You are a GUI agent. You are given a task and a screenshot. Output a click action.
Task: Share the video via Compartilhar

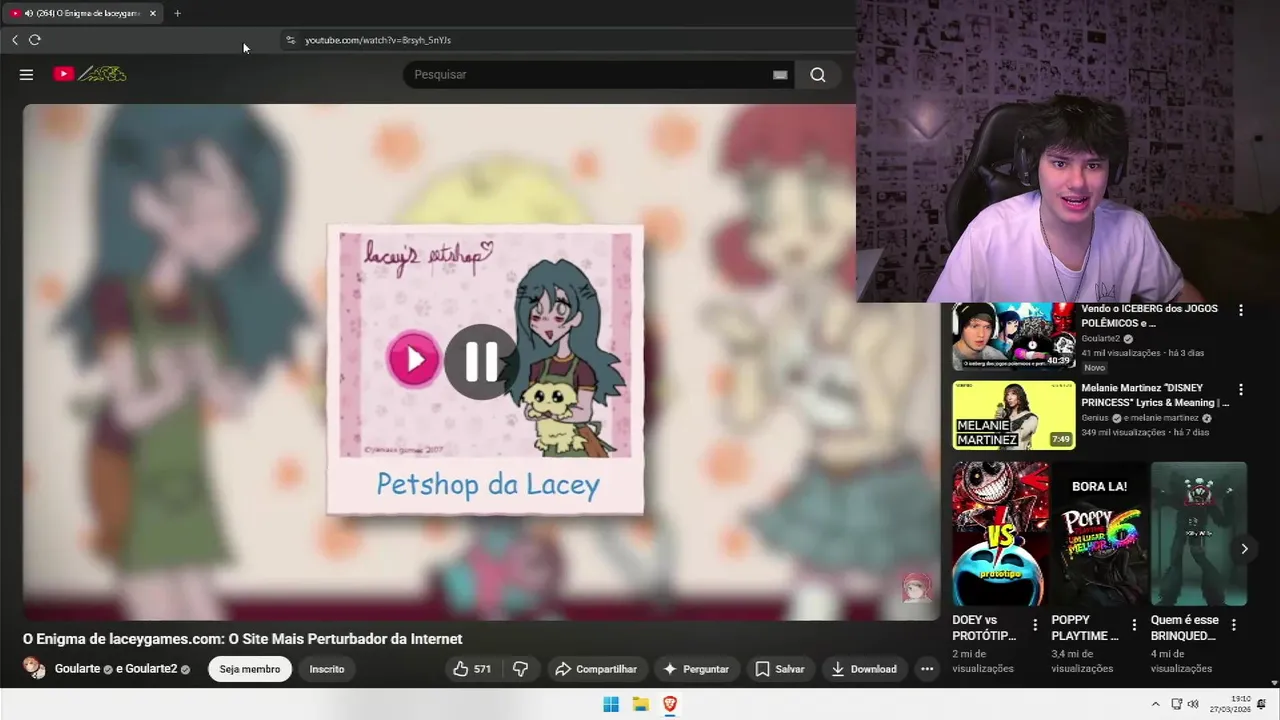(x=596, y=669)
